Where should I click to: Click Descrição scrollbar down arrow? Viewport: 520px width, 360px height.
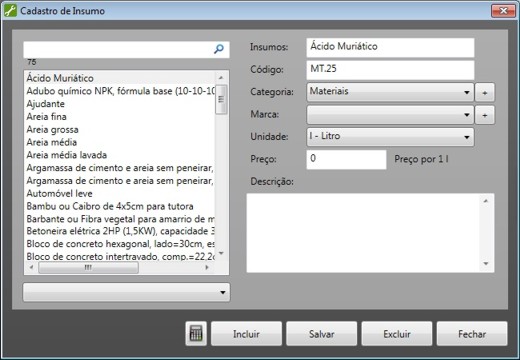(x=486, y=264)
